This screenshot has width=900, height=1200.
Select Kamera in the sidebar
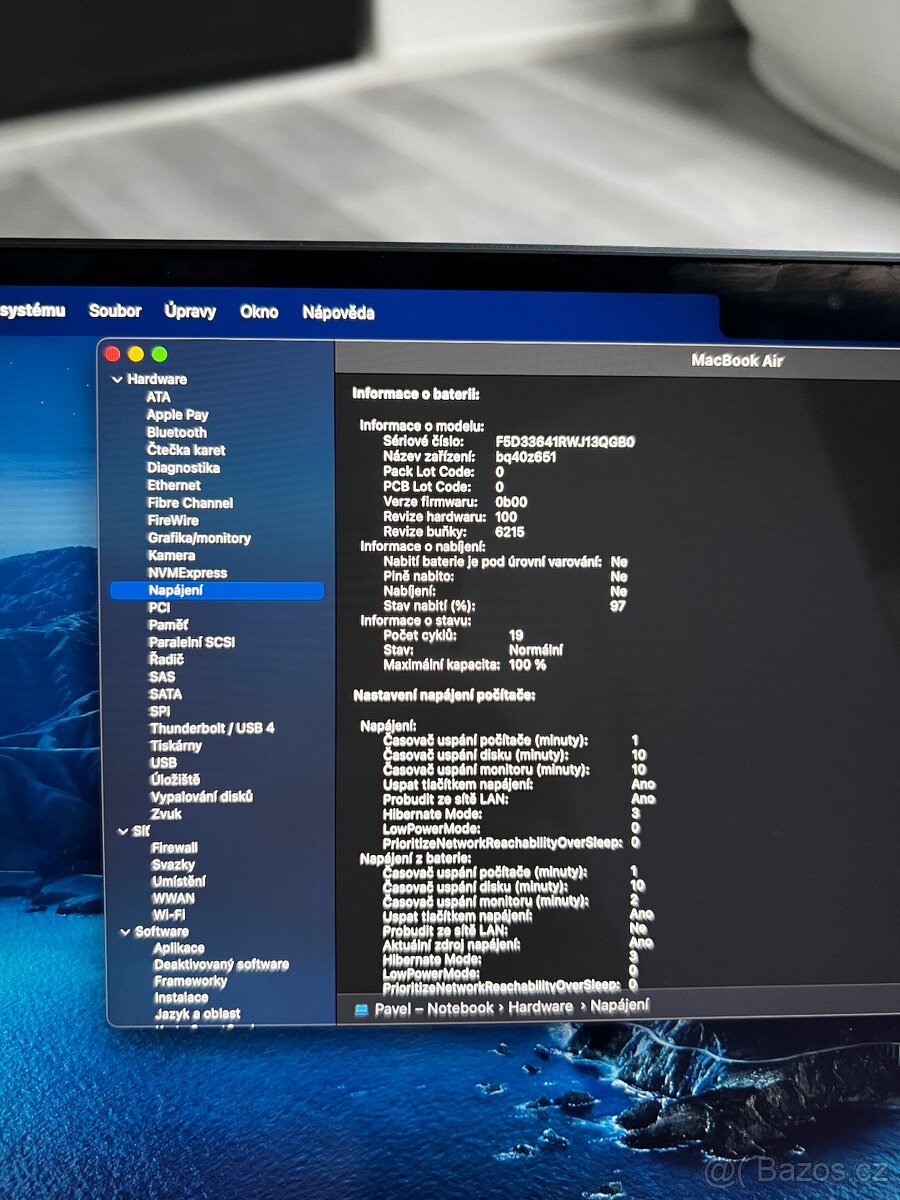[171, 555]
